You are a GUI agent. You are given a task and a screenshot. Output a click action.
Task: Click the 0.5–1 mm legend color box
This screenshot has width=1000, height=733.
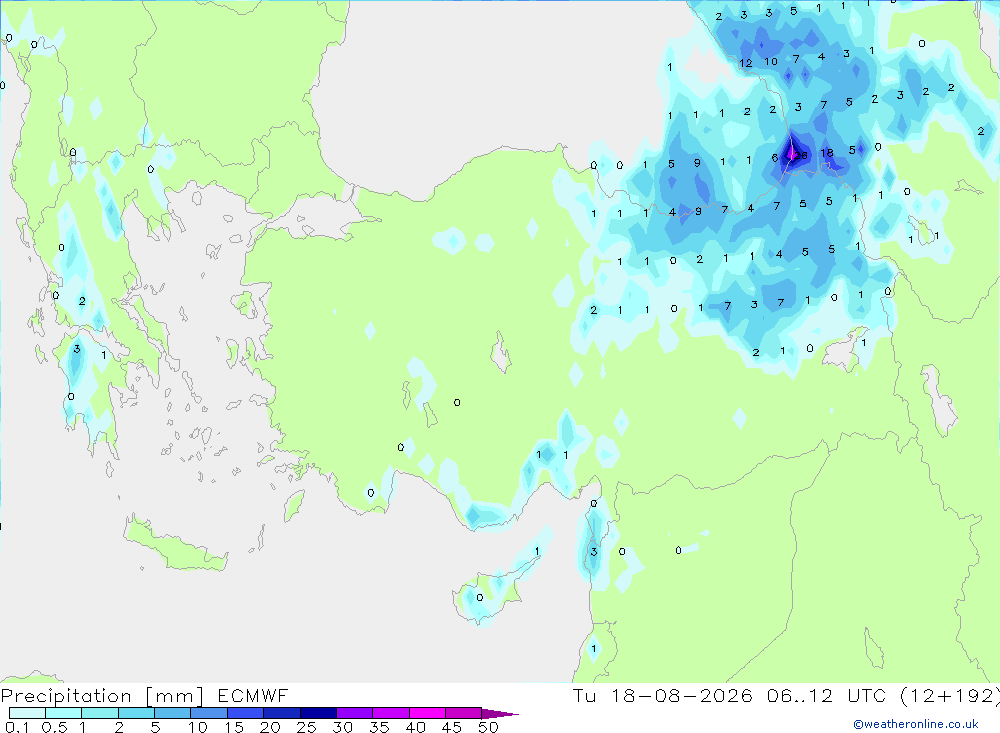tap(64, 713)
